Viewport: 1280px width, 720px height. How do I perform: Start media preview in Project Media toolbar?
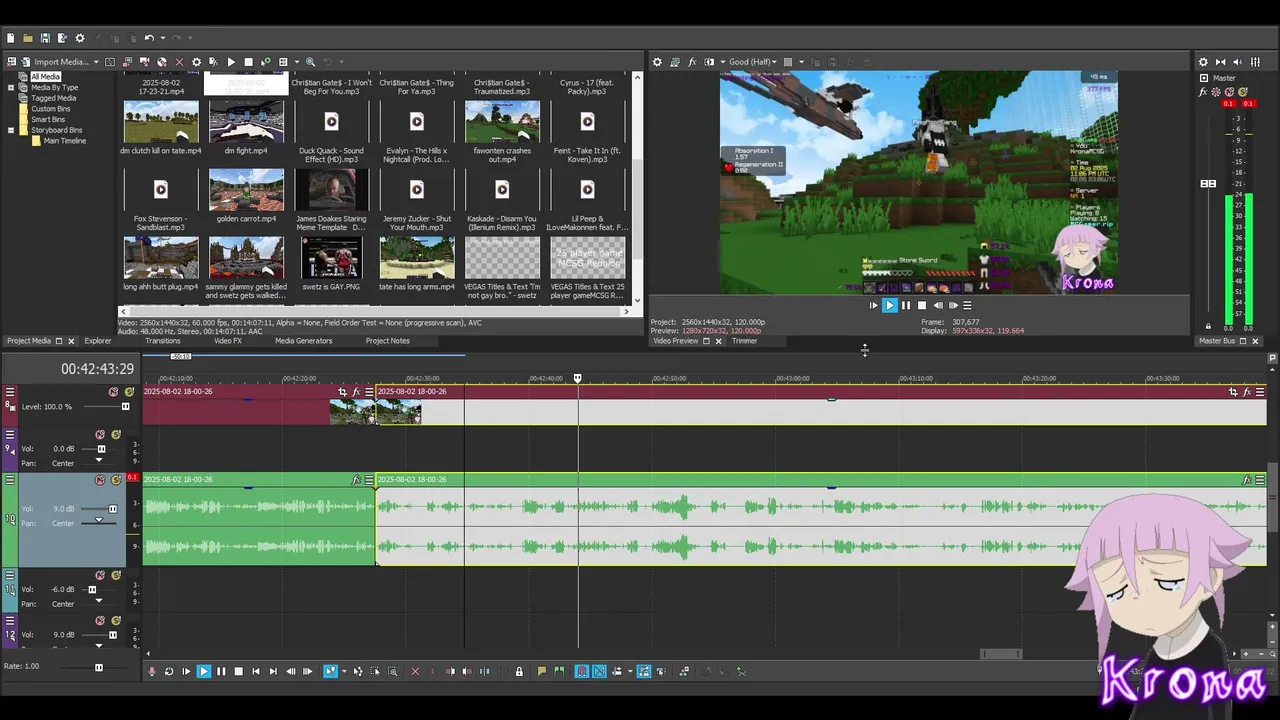point(231,62)
